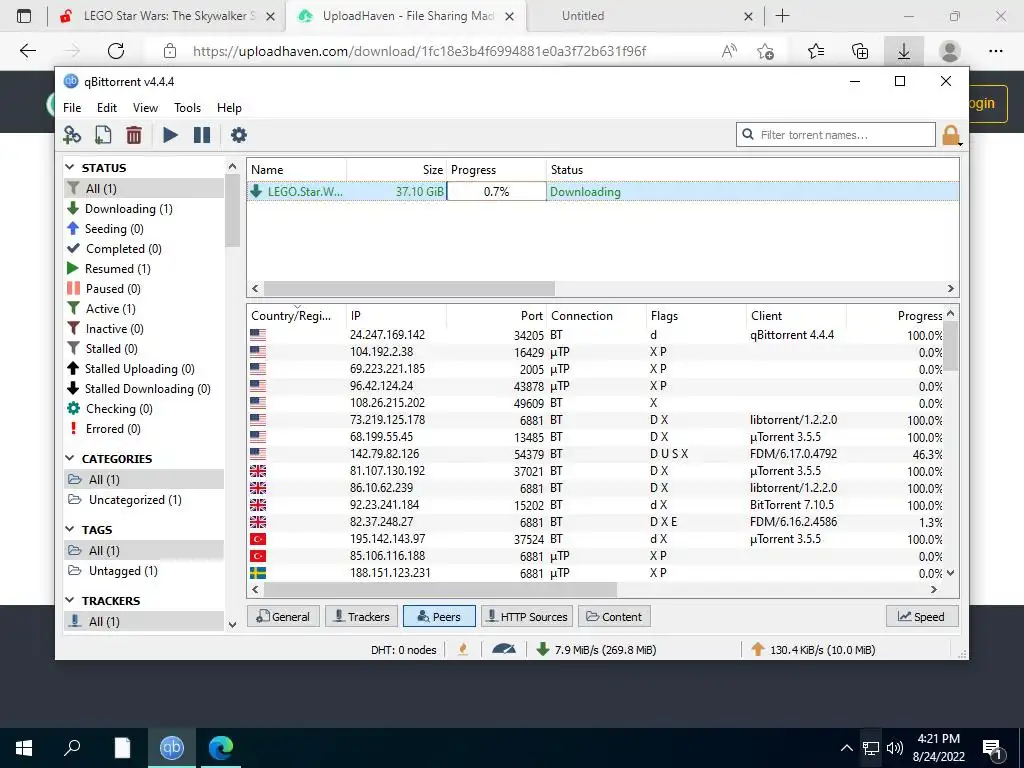Select the LEGO.Star.W... torrent row
This screenshot has height=768, width=1024.
coord(602,192)
